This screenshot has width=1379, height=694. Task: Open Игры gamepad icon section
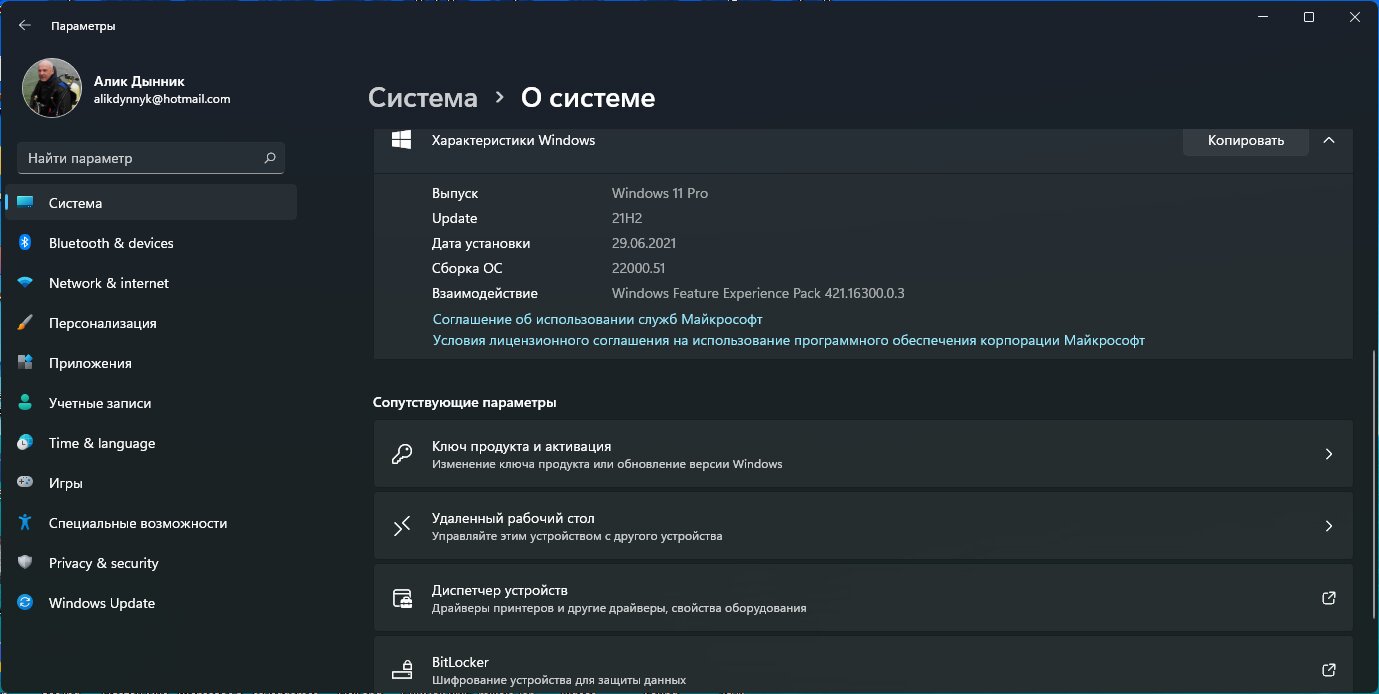(x=26, y=483)
